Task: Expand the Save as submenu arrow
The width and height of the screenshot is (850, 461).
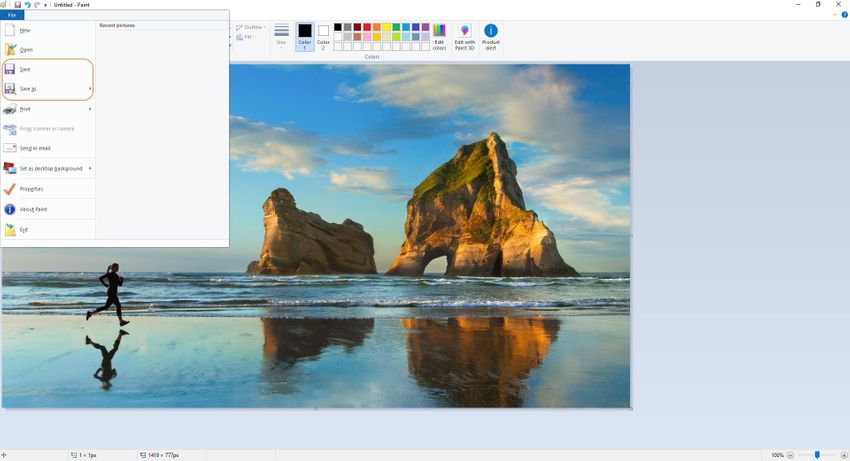Action: coord(90,89)
